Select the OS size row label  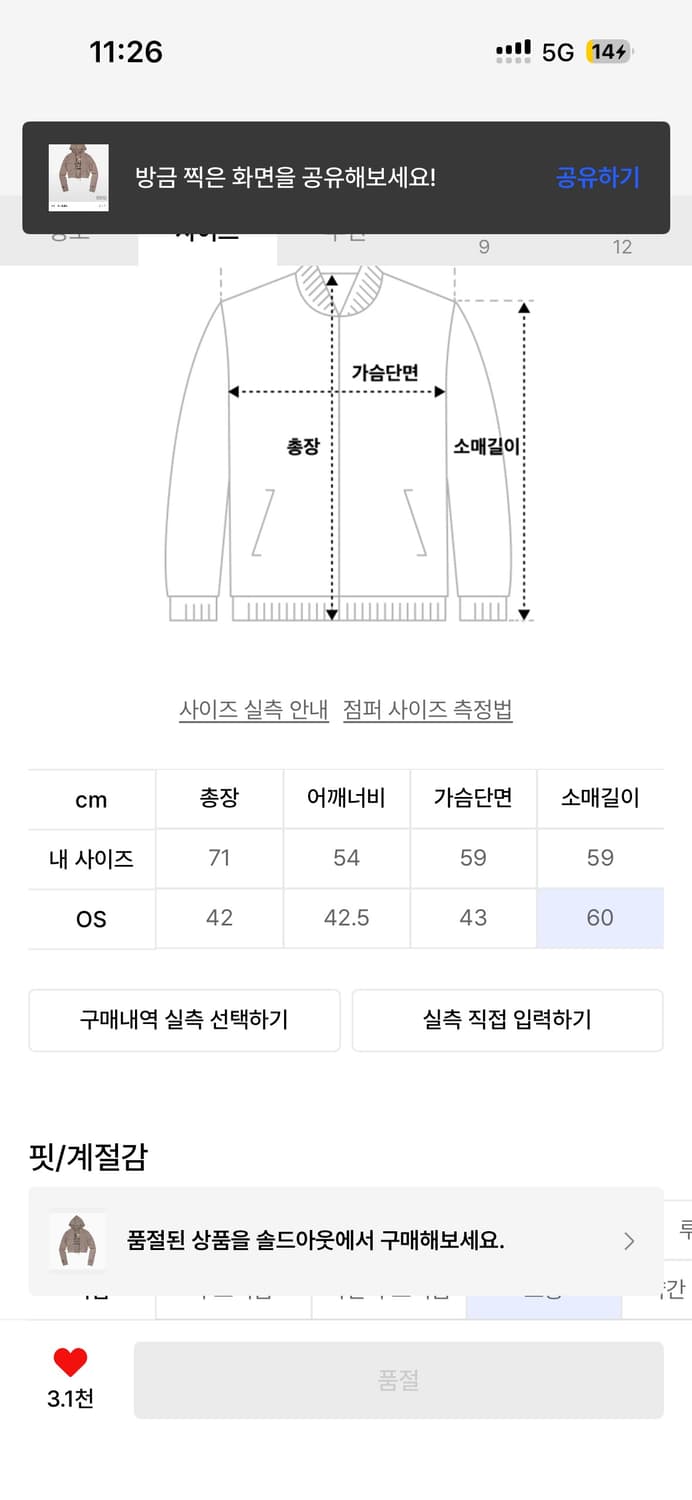coord(91,919)
